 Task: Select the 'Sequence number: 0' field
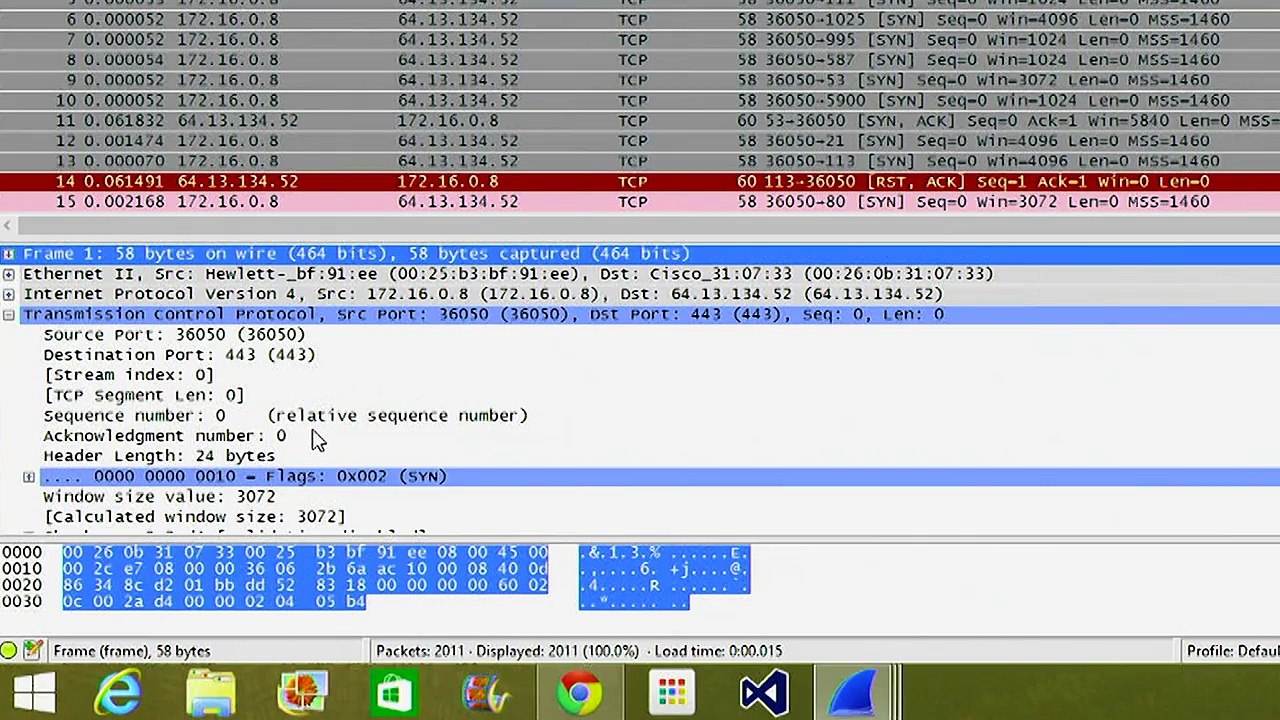(285, 415)
